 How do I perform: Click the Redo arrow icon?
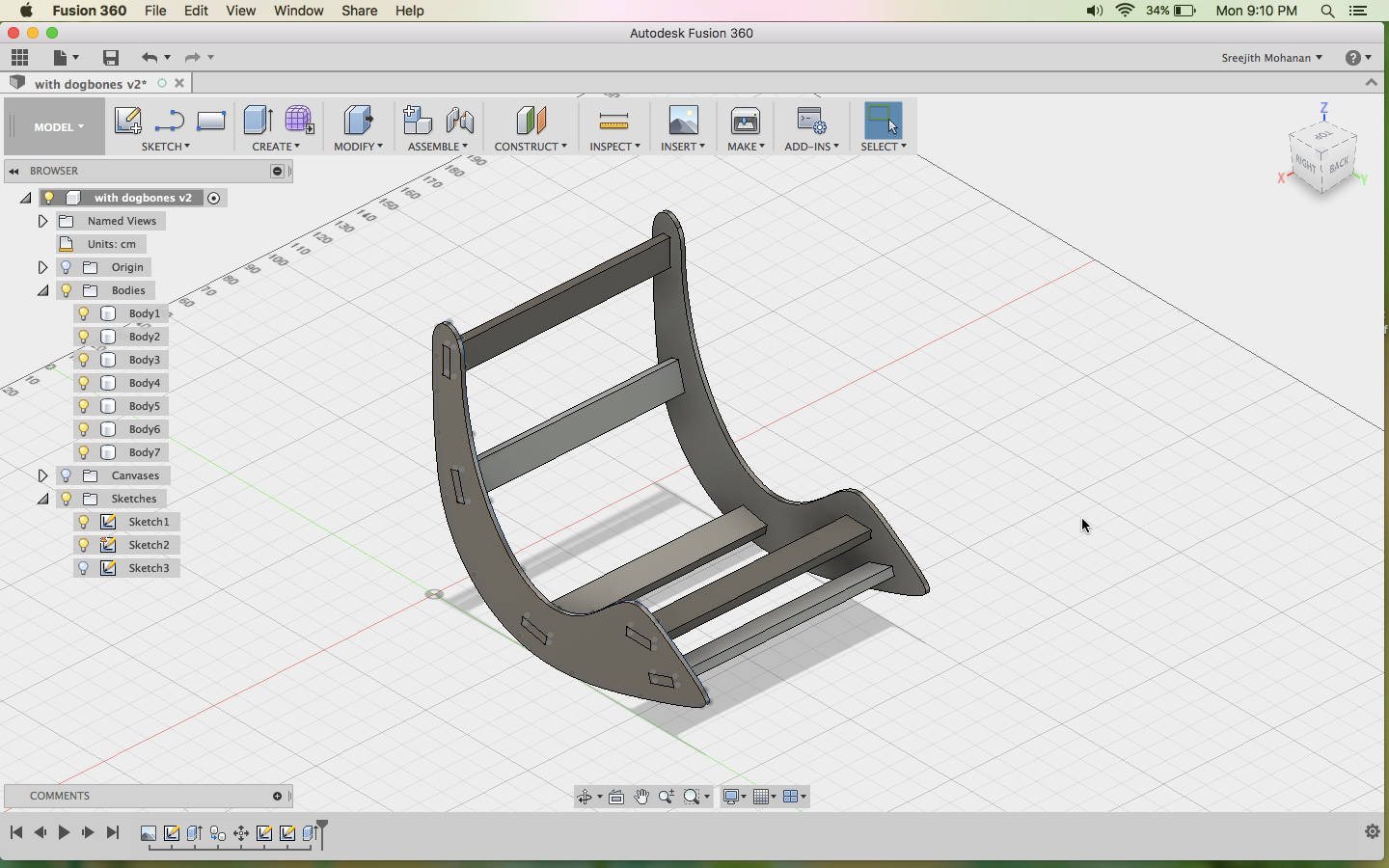[192, 57]
